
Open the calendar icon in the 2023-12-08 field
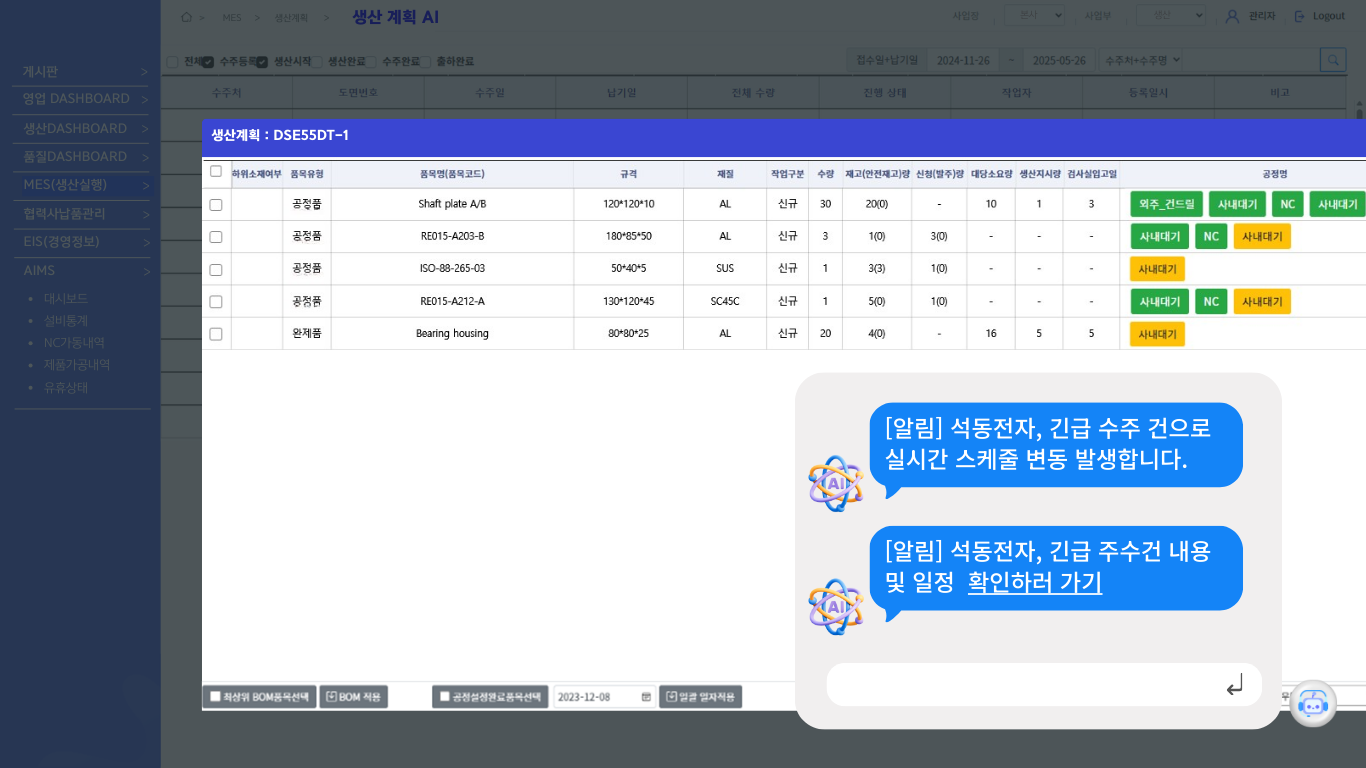(x=646, y=696)
